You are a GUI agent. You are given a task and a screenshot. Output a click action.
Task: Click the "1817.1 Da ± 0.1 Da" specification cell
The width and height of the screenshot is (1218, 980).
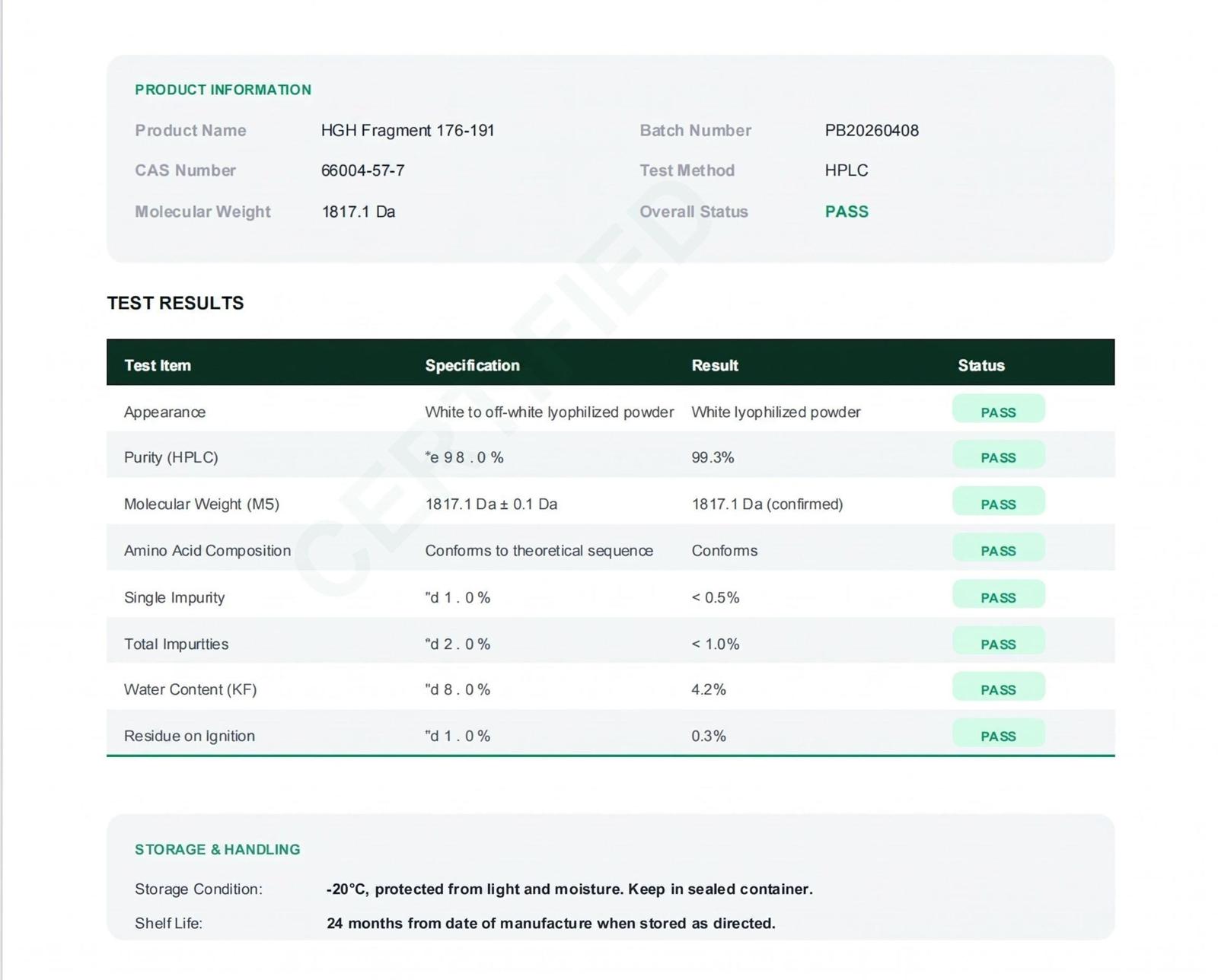point(491,504)
